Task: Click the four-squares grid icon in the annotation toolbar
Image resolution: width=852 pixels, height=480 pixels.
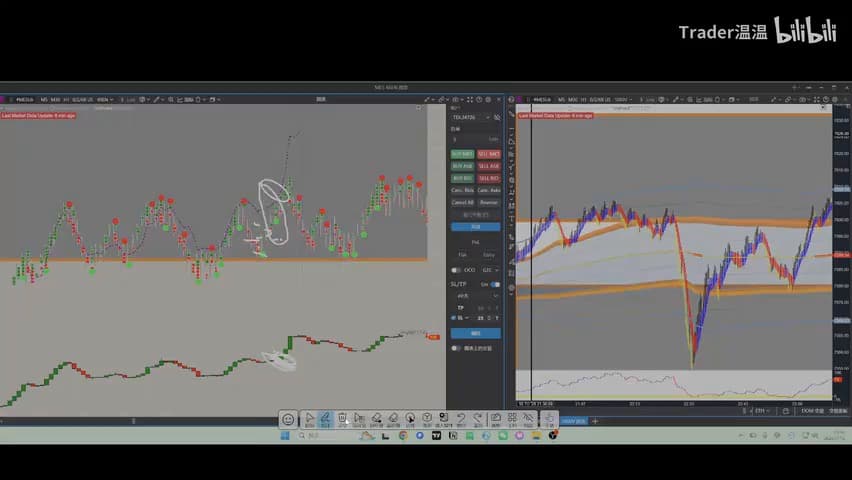Action: (512, 419)
